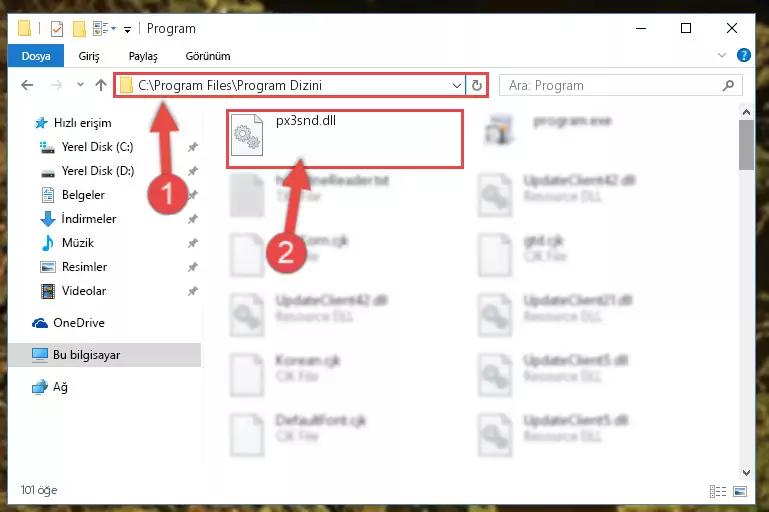Screen dimensions: 769x512
Task: Open Yerel Disk (C:) in the sidebar
Action: (x=97, y=147)
